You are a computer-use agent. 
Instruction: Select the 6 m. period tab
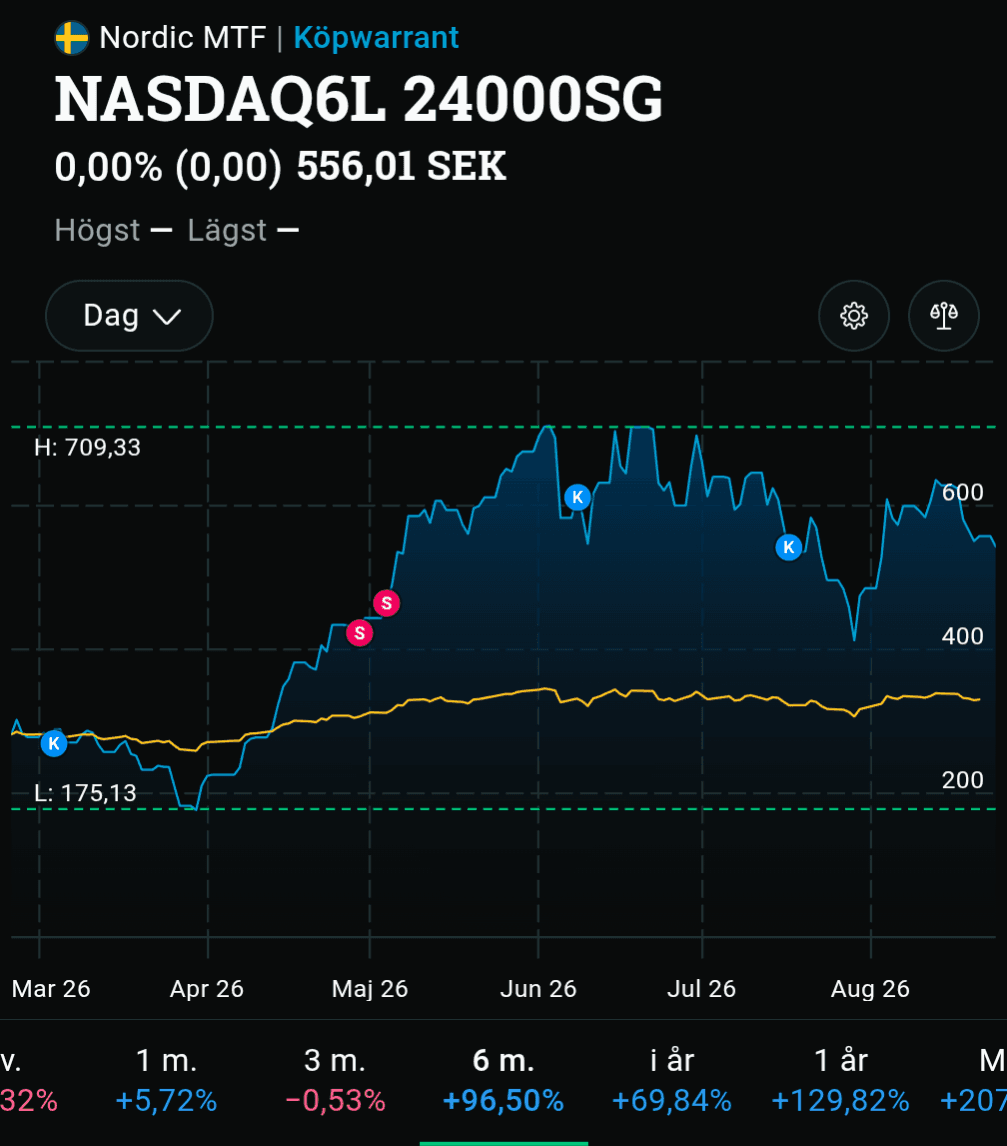click(503, 1080)
